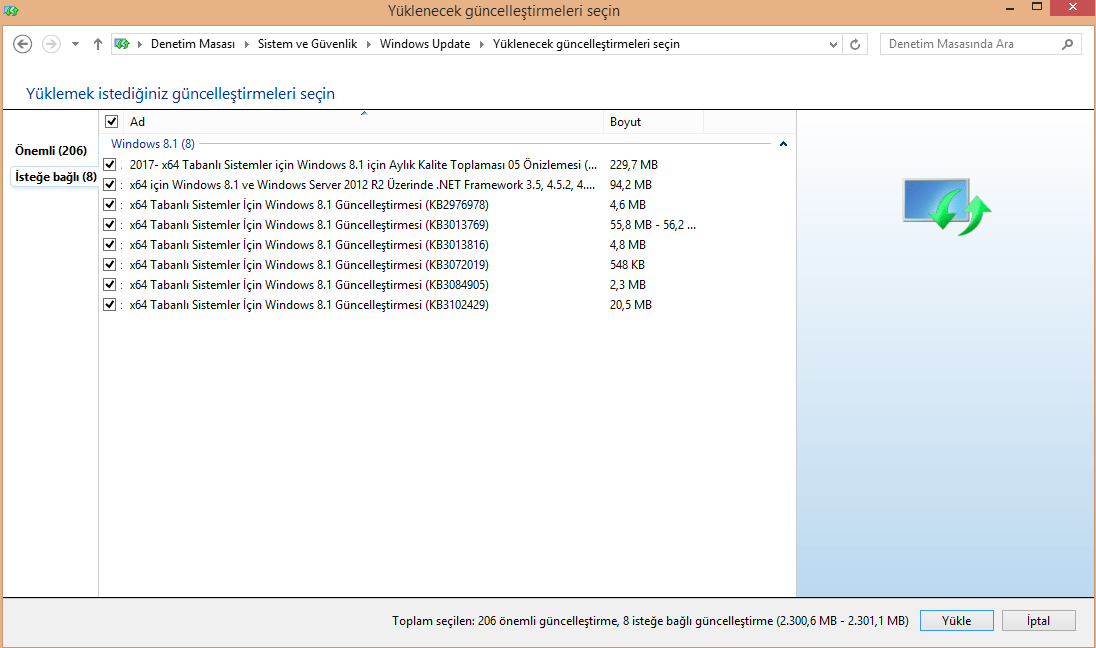Open Sistem ve Güvenlik breadcrumb

[x=308, y=44]
